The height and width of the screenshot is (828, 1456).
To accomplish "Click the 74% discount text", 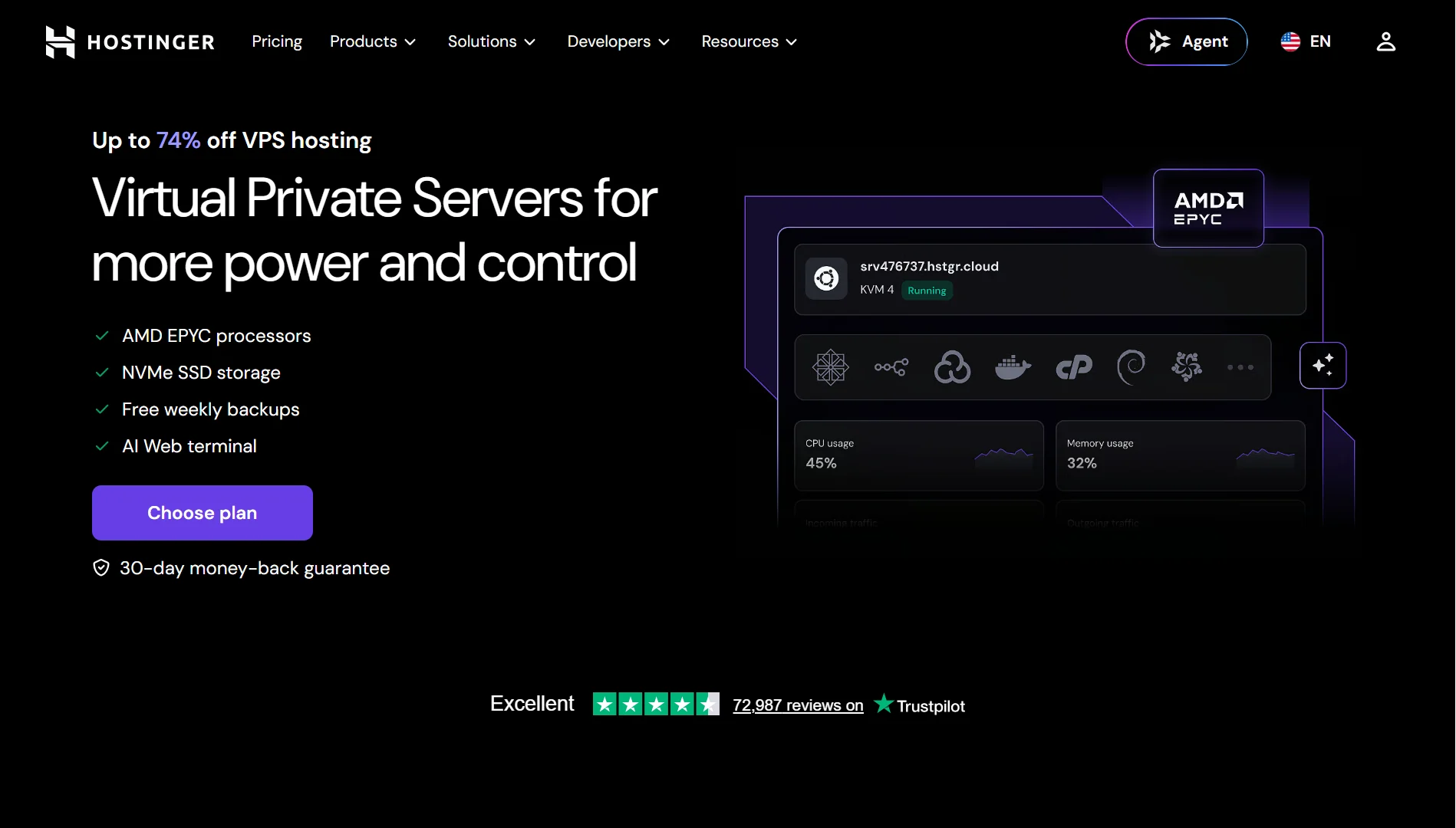I will click(178, 140).
